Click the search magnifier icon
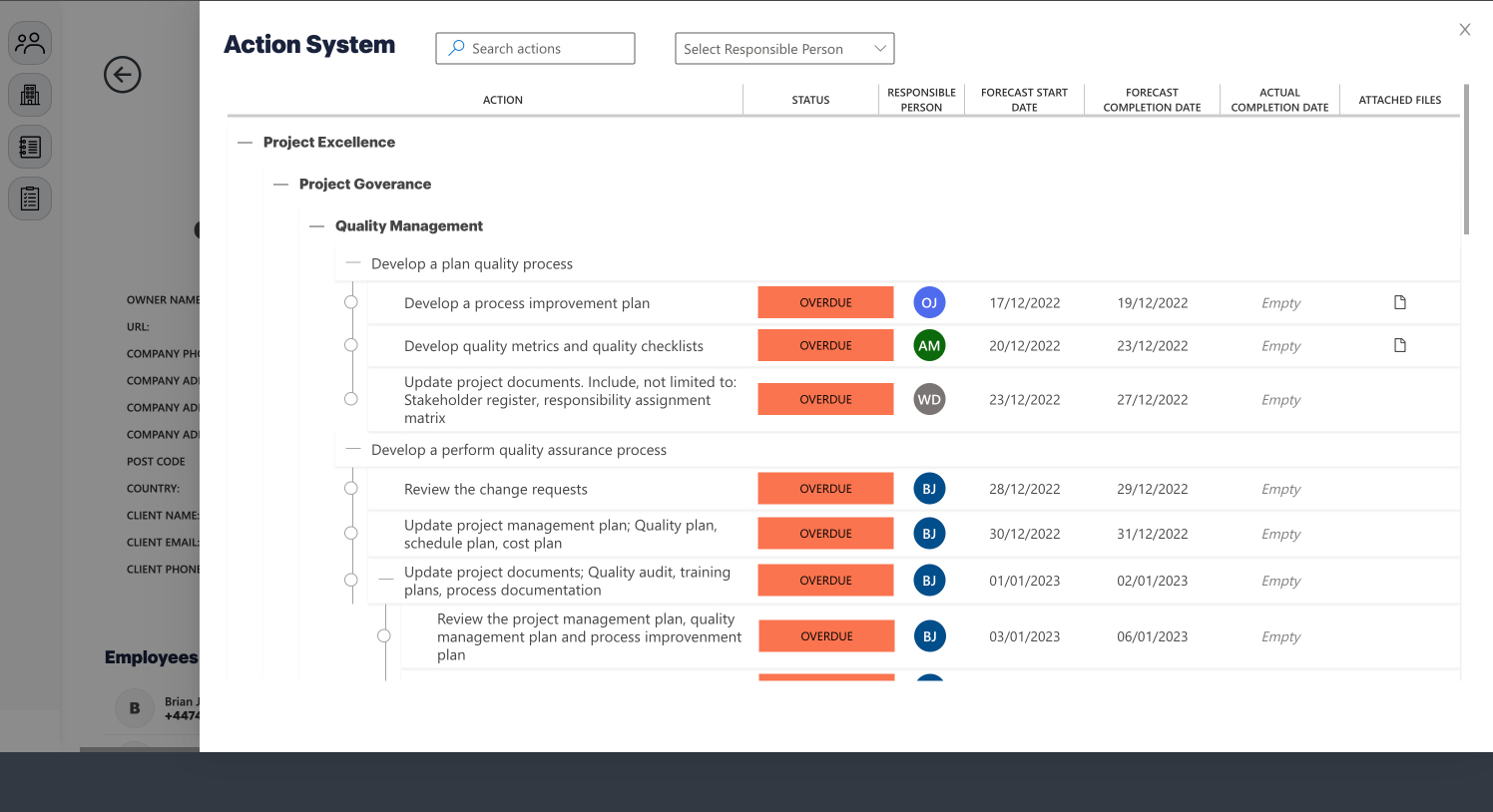Image resolution: width=1493 pixels, height=812 pixels. (x=456, y=48)
